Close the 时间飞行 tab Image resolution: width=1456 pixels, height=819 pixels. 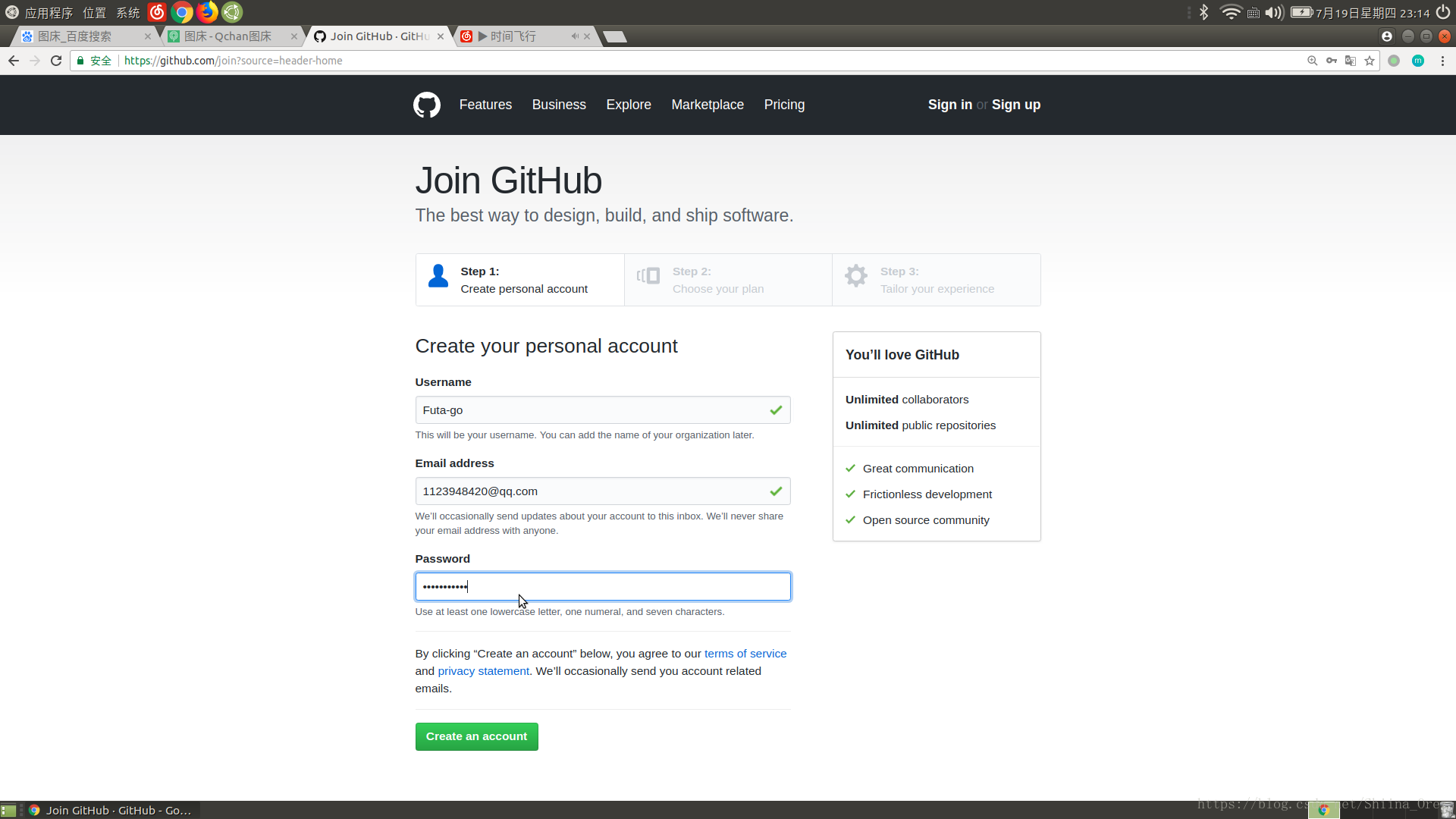click(587, 36)
